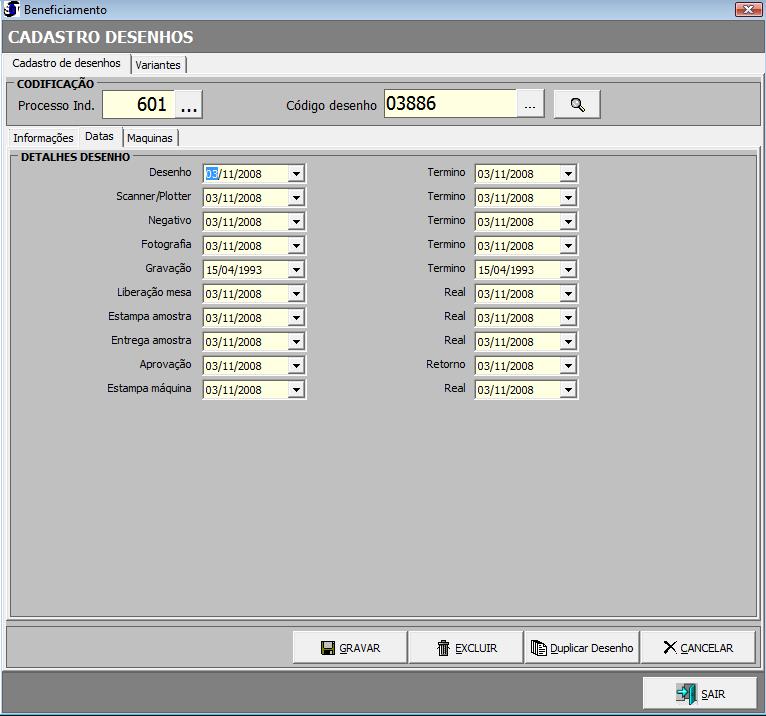The width and height of the screenshot is (766, 716).
Task: Click the Código desenho input field
Action: [450, 104]
